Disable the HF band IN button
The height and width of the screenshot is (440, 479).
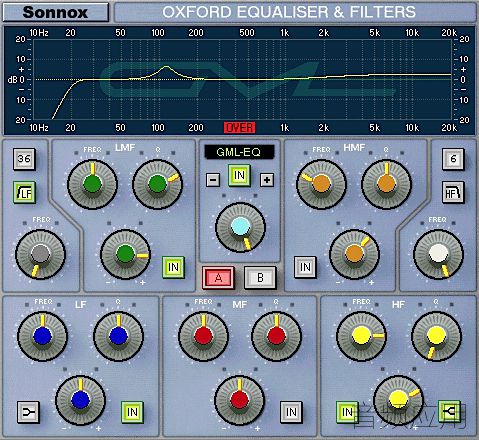coord(347,412)
